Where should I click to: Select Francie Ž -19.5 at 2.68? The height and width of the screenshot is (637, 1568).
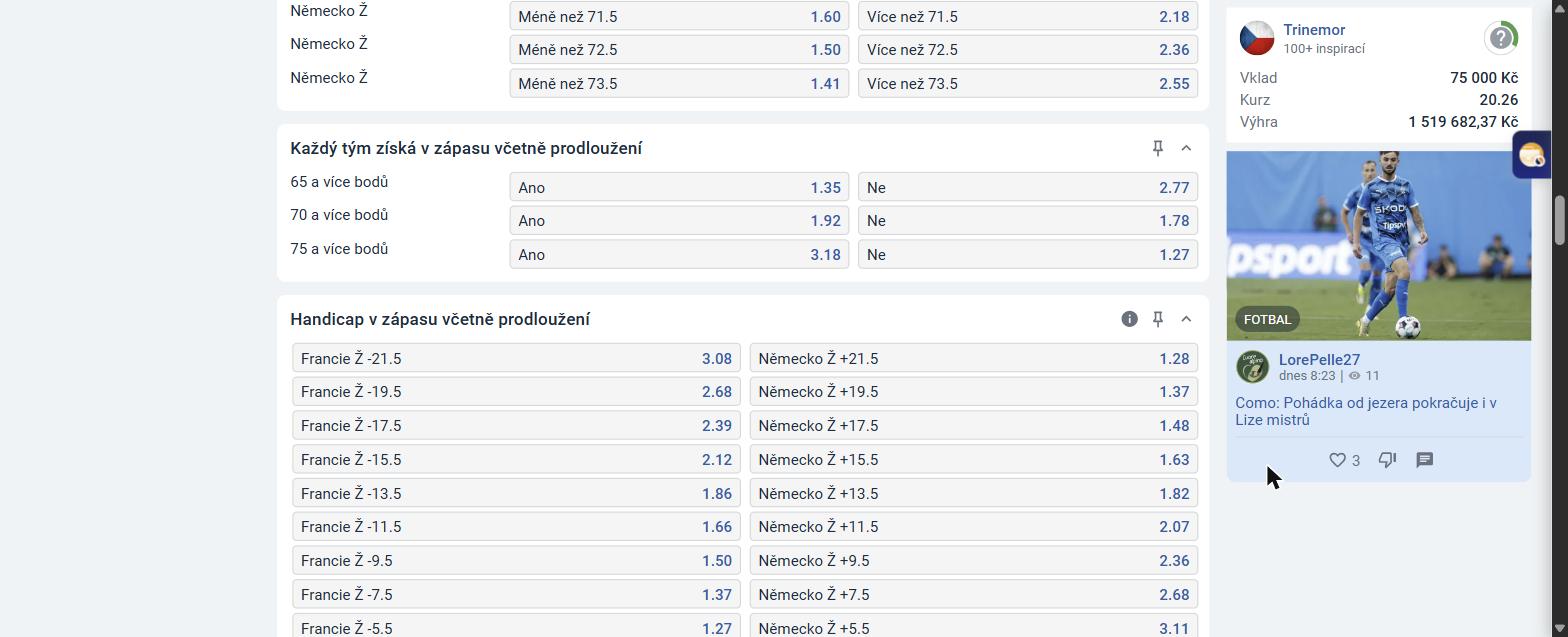516,392
